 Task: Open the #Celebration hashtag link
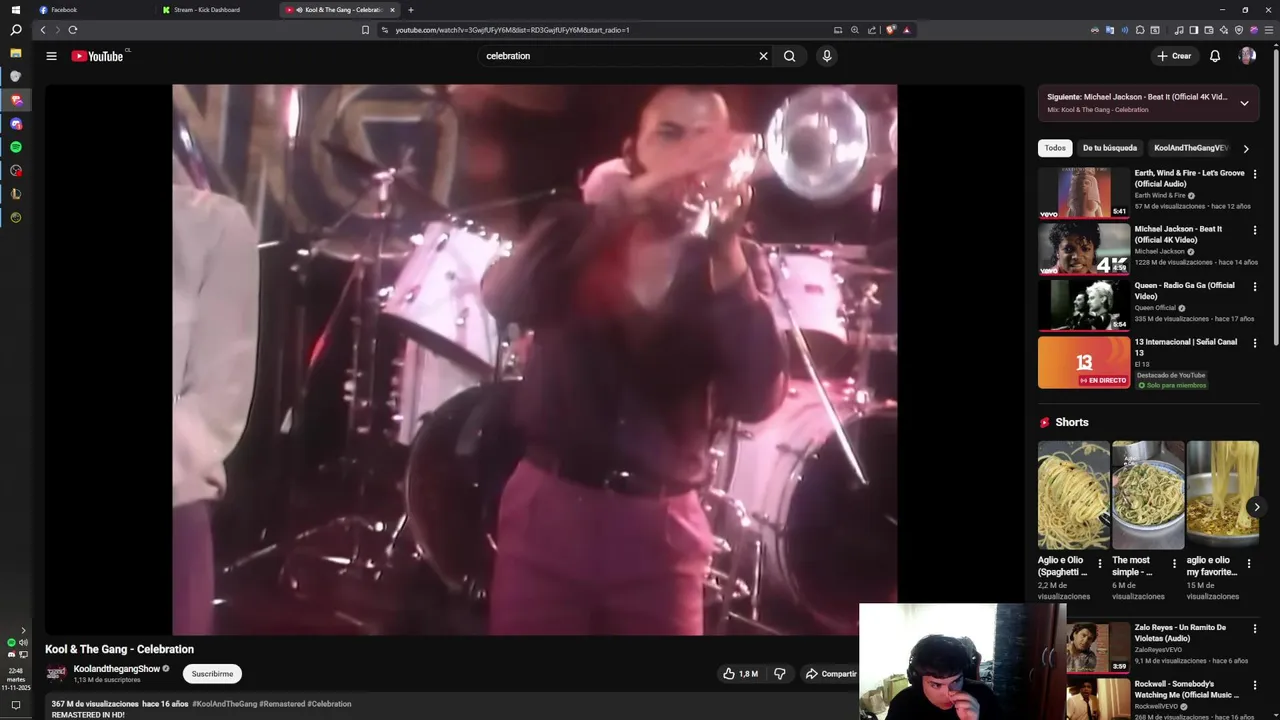click(x=329, y=704)
